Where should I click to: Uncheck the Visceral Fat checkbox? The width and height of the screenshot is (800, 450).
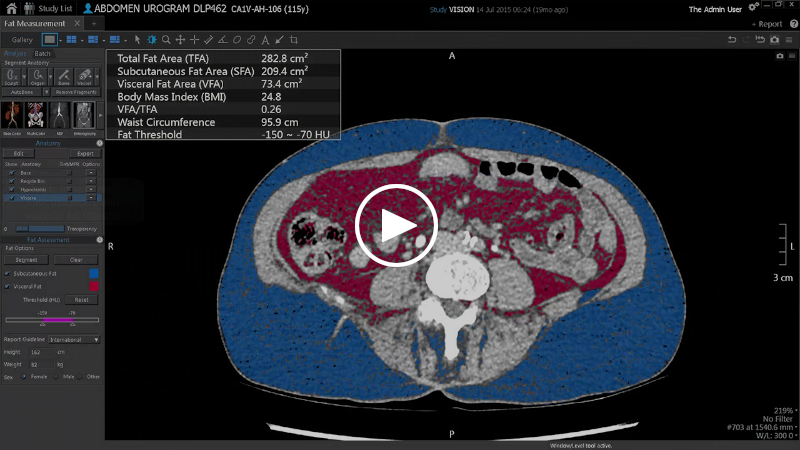tap(7, 286)
